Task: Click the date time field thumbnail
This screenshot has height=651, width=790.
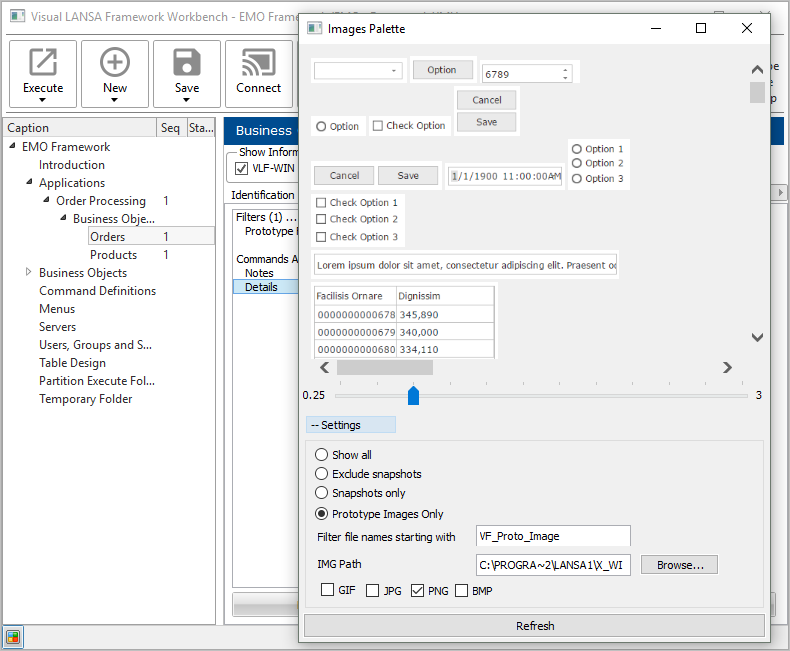Action: [505, 176]
